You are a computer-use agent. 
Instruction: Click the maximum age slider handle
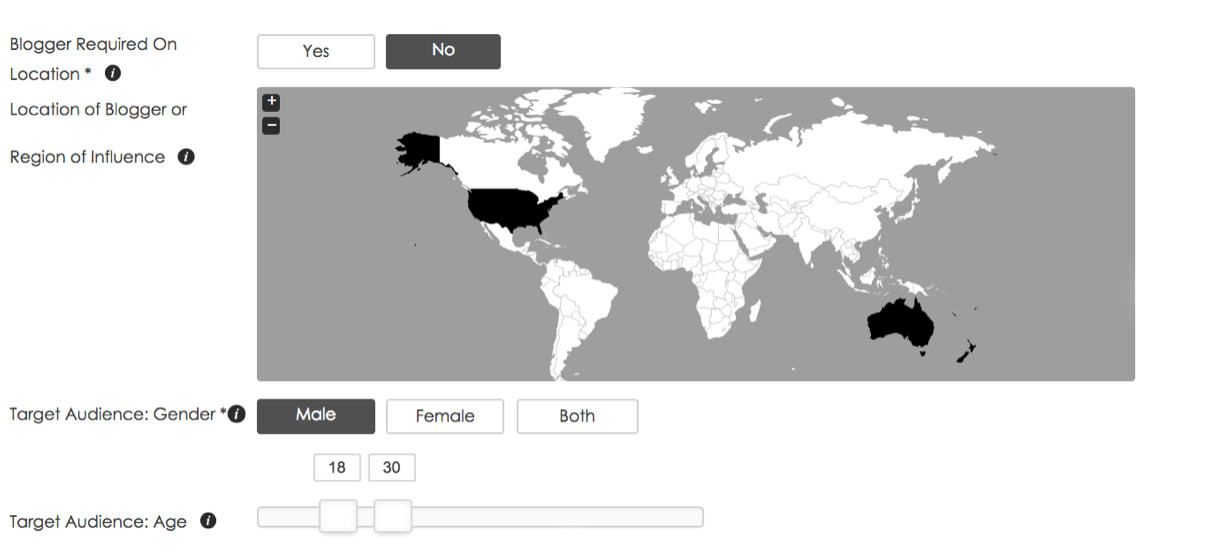[393, 517]
